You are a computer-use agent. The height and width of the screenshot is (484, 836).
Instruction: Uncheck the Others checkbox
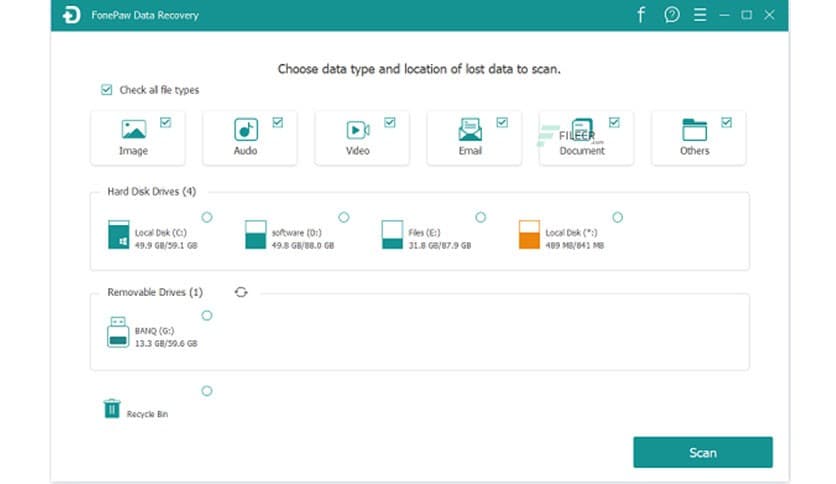coord(726,123)
